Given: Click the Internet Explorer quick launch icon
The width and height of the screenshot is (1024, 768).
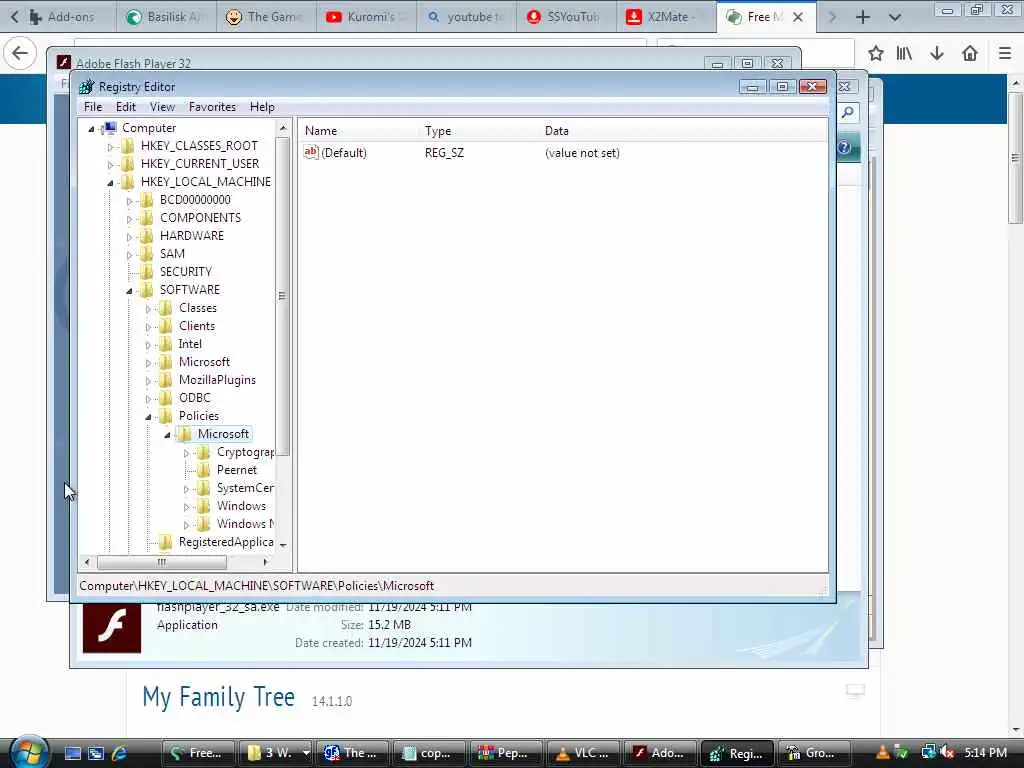Looking at the screenshot, I should click(x=120, y=753).
